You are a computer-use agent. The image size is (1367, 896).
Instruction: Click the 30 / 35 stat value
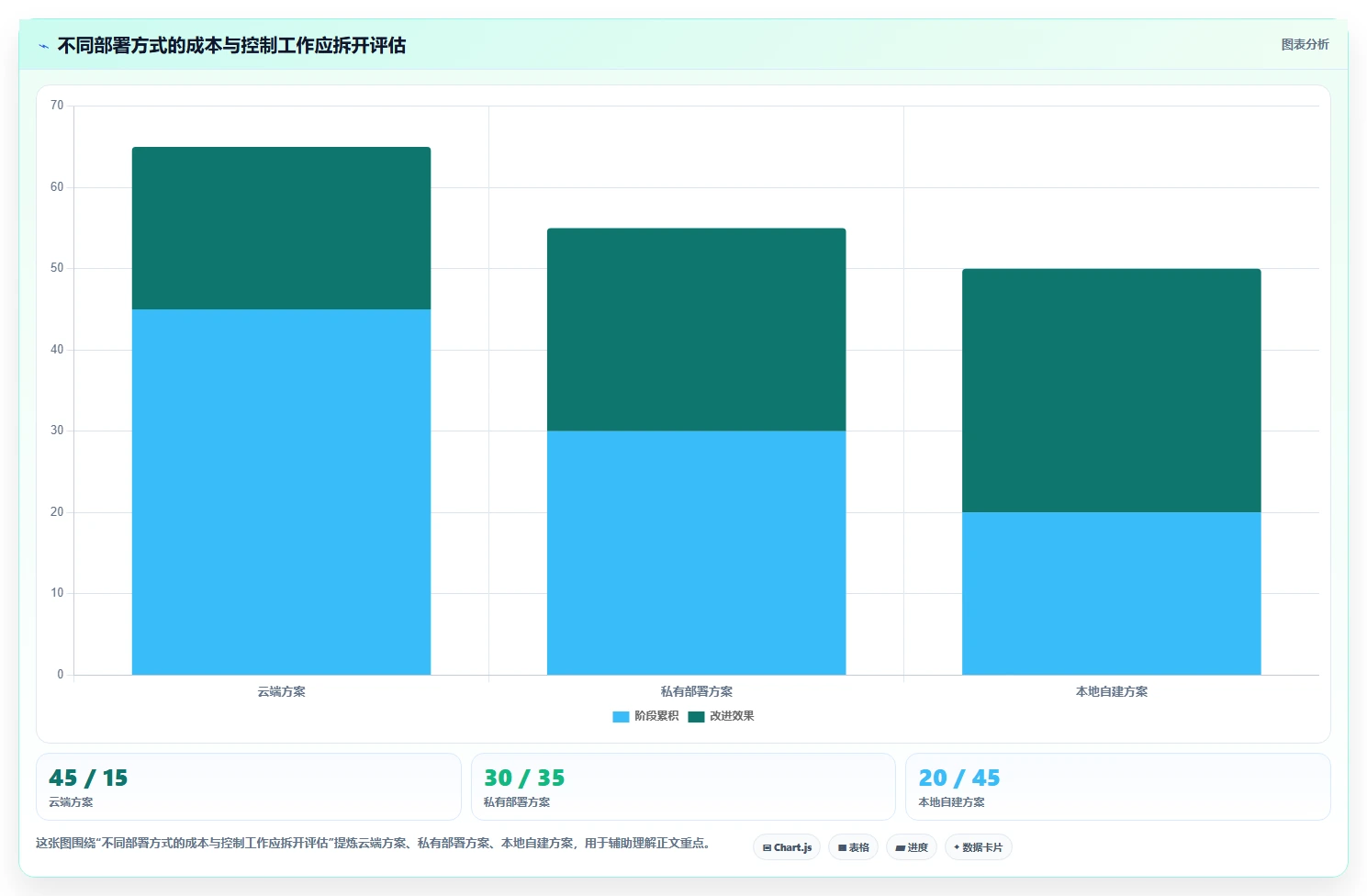[x=524, y=778]
